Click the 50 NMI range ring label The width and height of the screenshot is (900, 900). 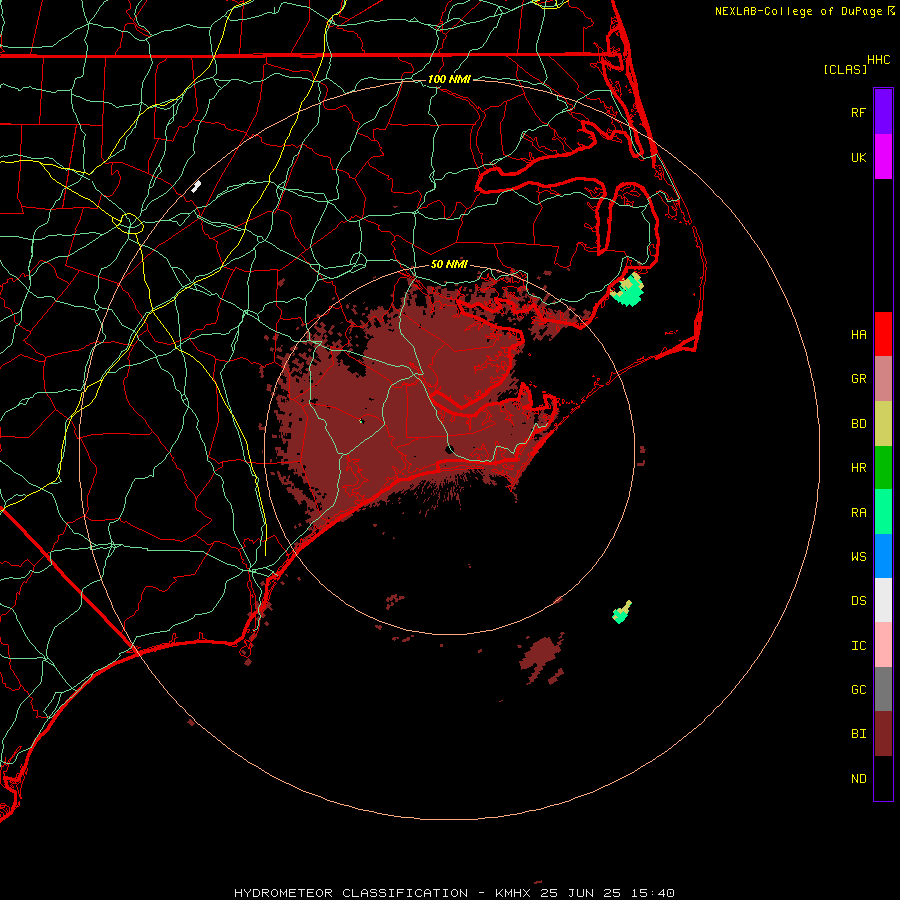coord(449,264)
